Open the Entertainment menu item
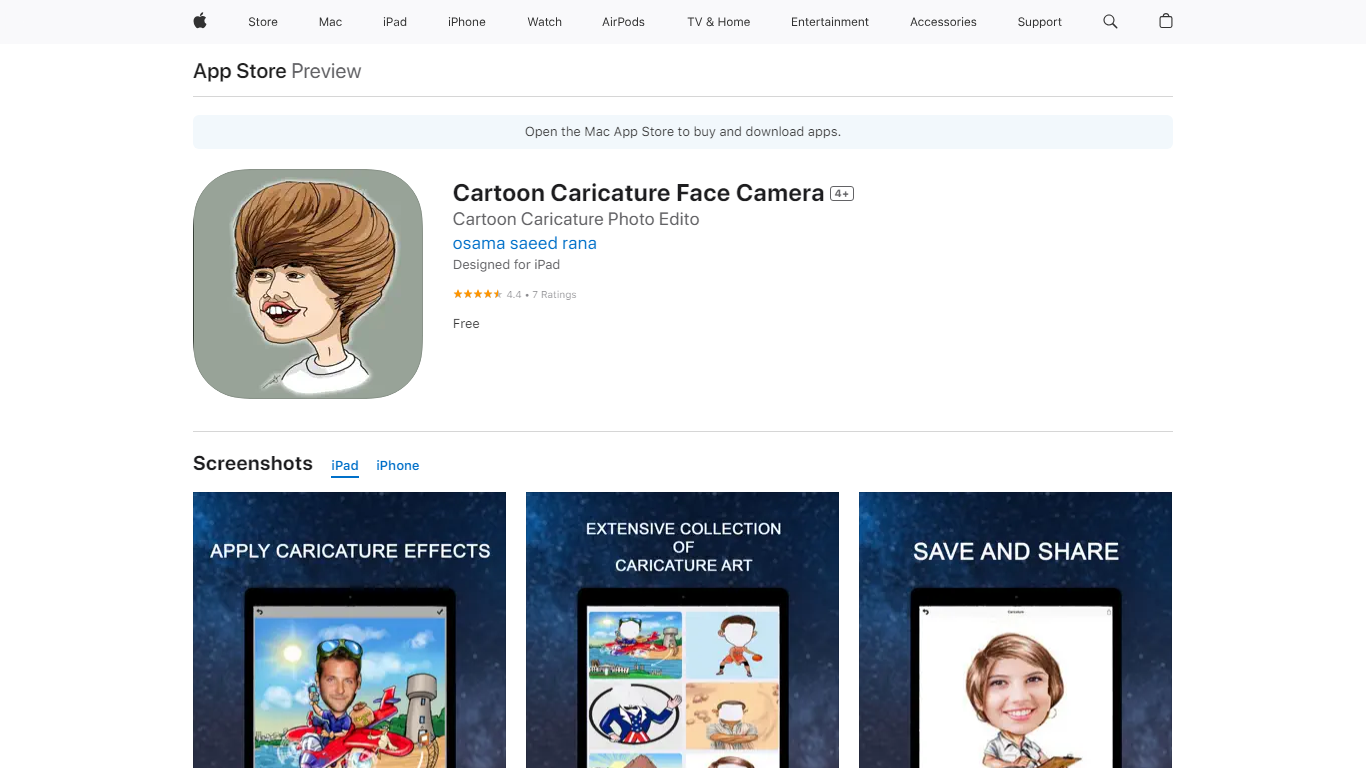The height and width of the screenshot is (768, 1366). 830,22
